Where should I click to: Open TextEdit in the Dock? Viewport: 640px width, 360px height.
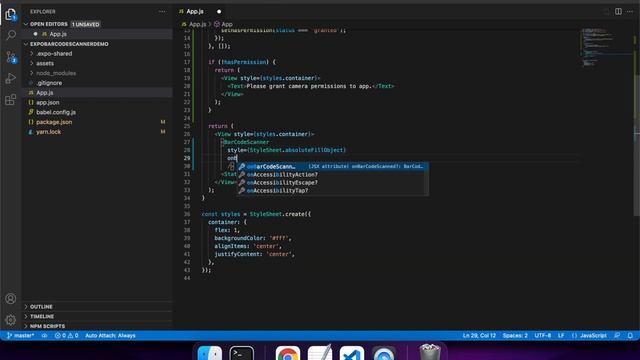coord(320,353)
